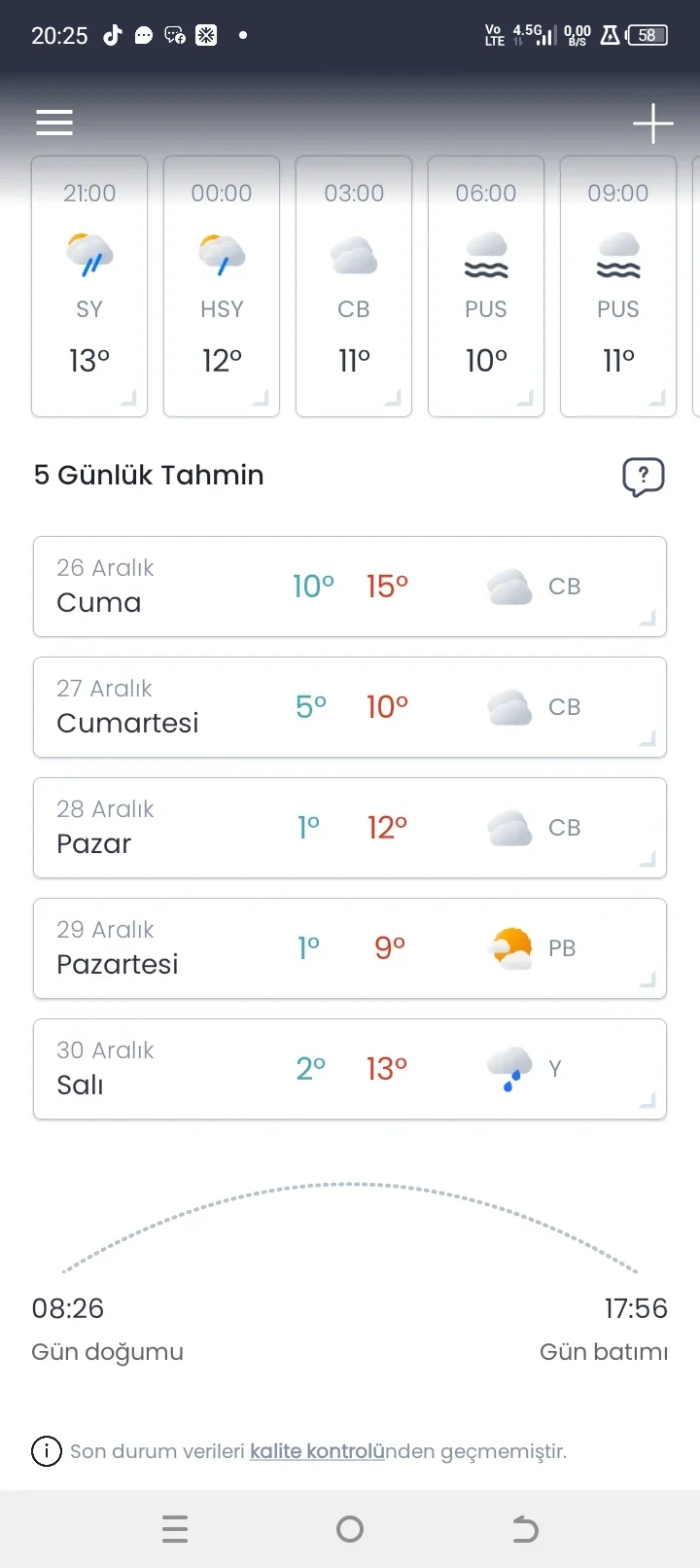Tap the rain icon for 30 Aralık Salı
The width and height of the screenshot is (700, 1568).
pyautogui.click(x=509, y=1069)
